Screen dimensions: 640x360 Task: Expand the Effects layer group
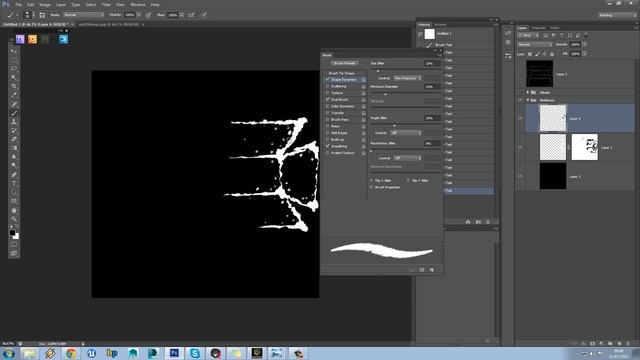coord(528,92)
